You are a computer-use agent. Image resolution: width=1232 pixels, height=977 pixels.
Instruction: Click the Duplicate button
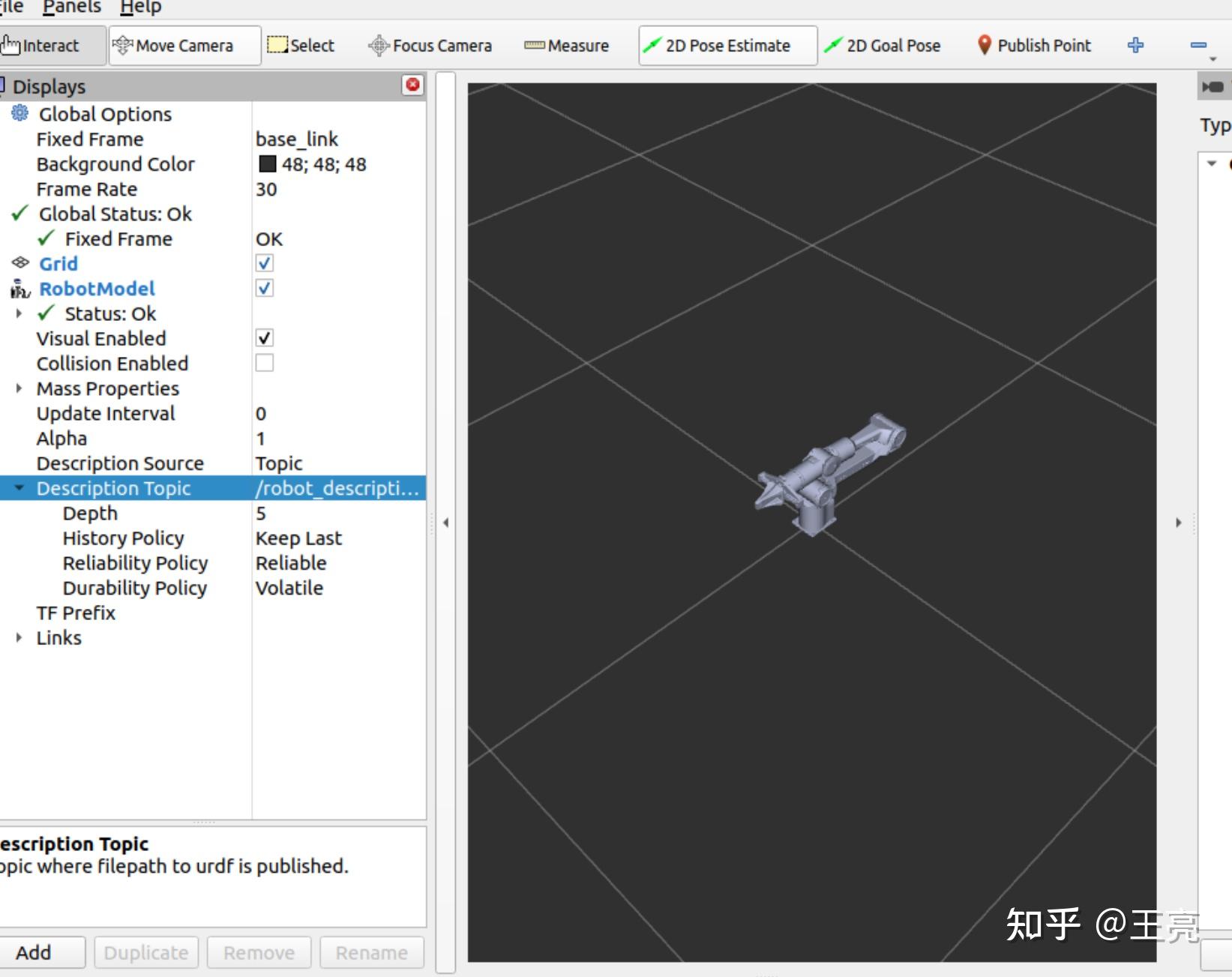tap(146, 952)
